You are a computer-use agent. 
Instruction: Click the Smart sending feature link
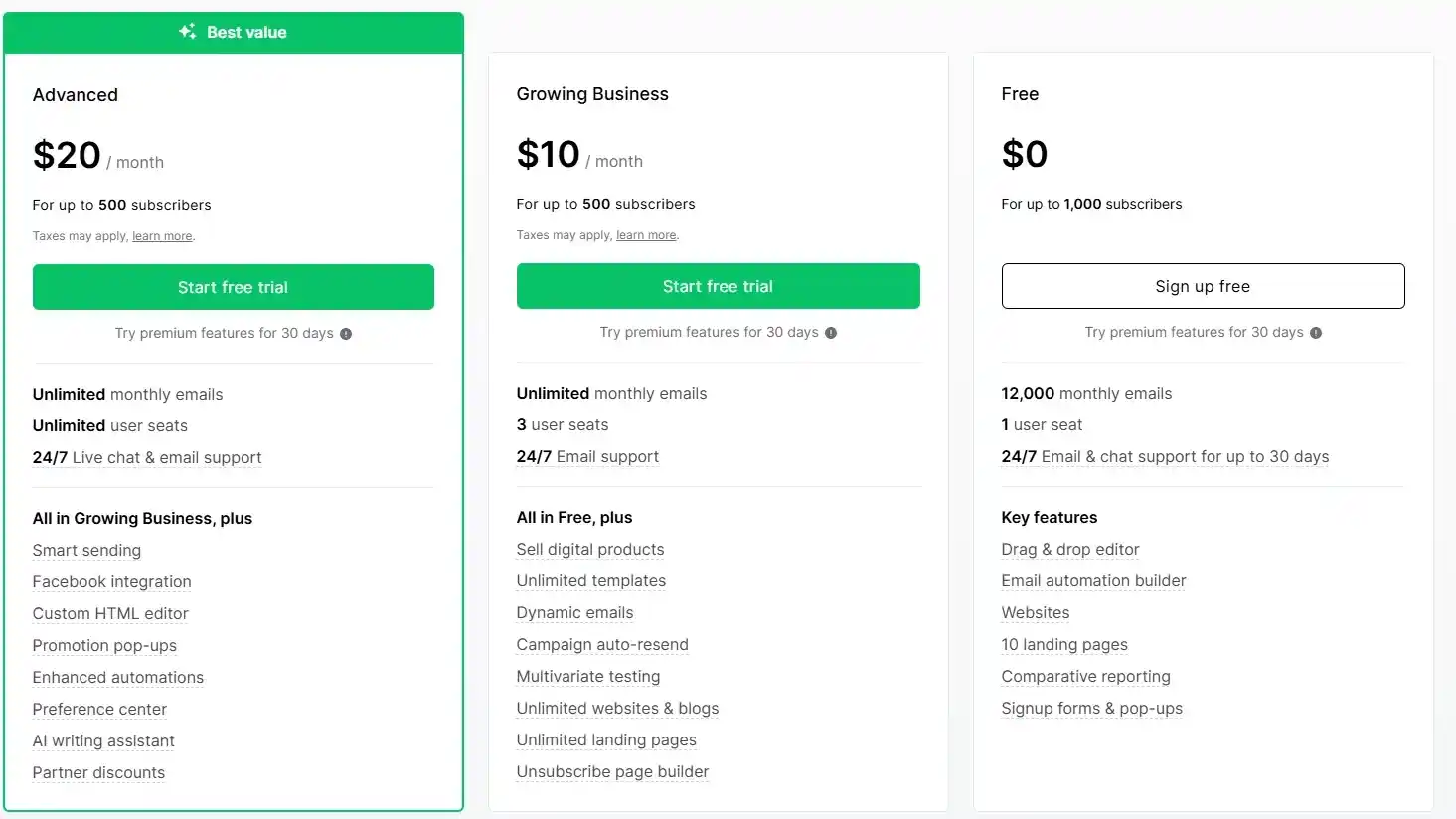coord(86,550)
